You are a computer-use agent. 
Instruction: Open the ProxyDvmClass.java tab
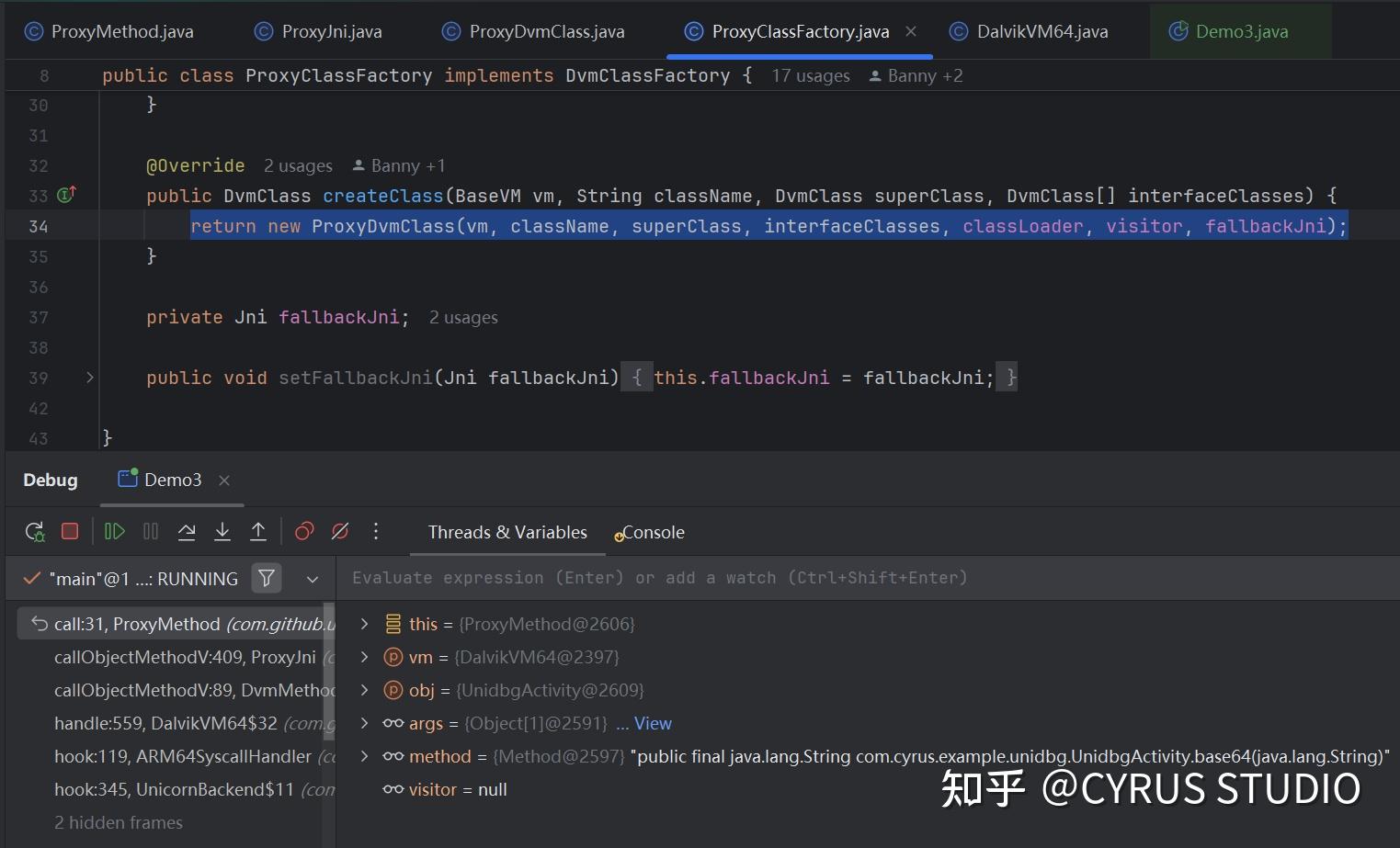click(x=533, y=31)
